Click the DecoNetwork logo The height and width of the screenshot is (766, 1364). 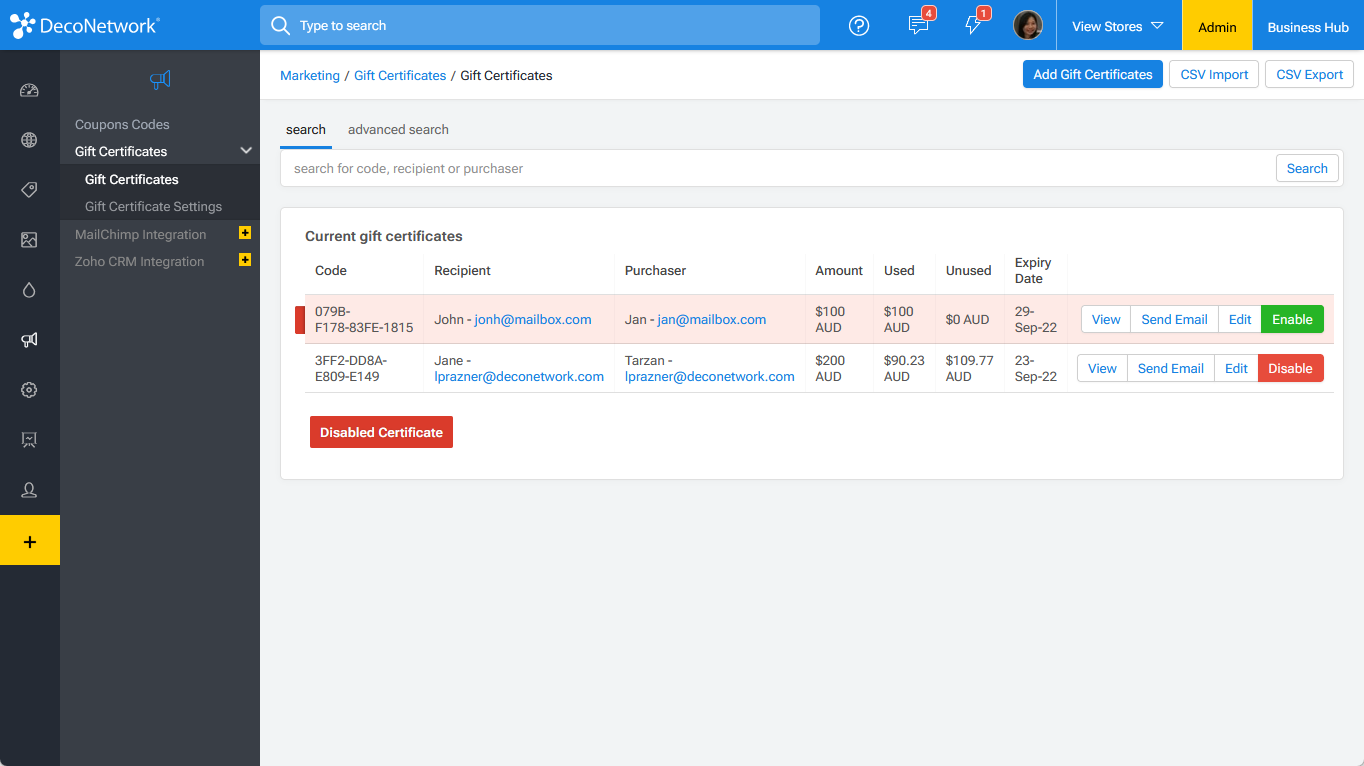(85, 26)
